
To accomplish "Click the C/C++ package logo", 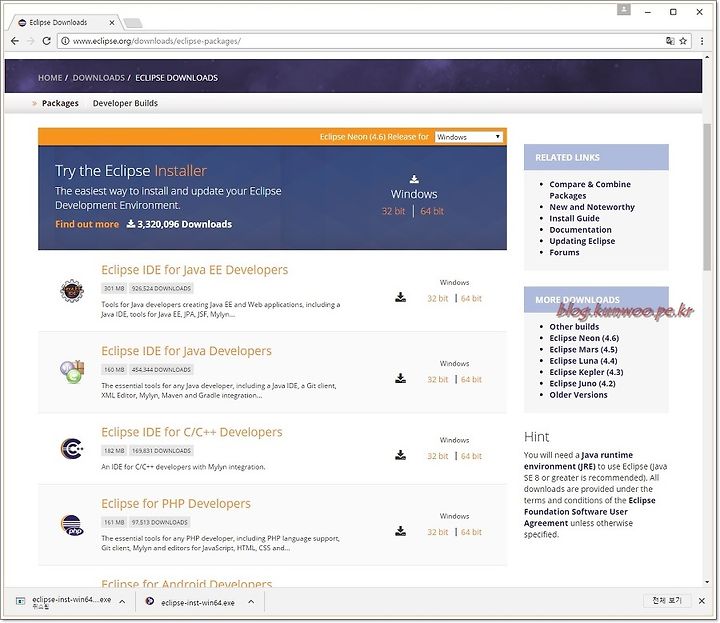I will pyautogui.click(x=72, y=449).
